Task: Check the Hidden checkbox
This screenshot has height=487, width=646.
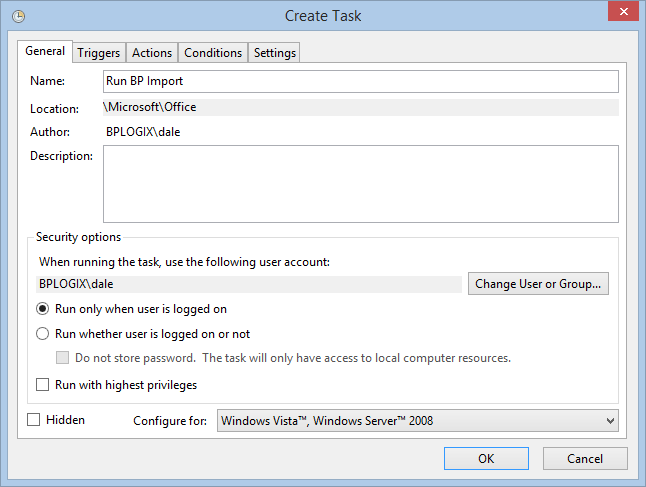Action: (x=35, y=420)
